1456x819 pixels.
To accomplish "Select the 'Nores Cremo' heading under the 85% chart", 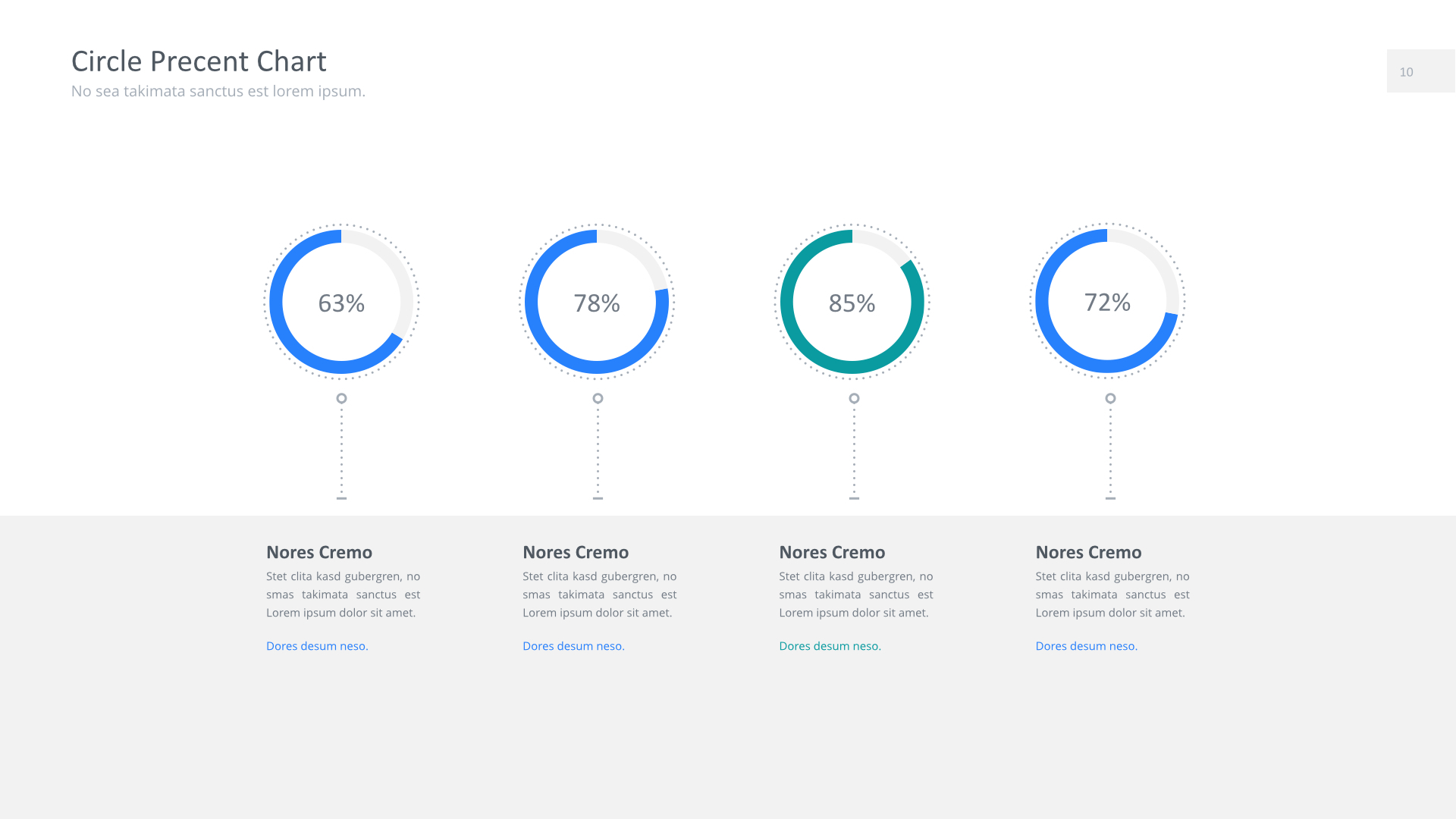I will pyautogui.click(x=832, y=552).
